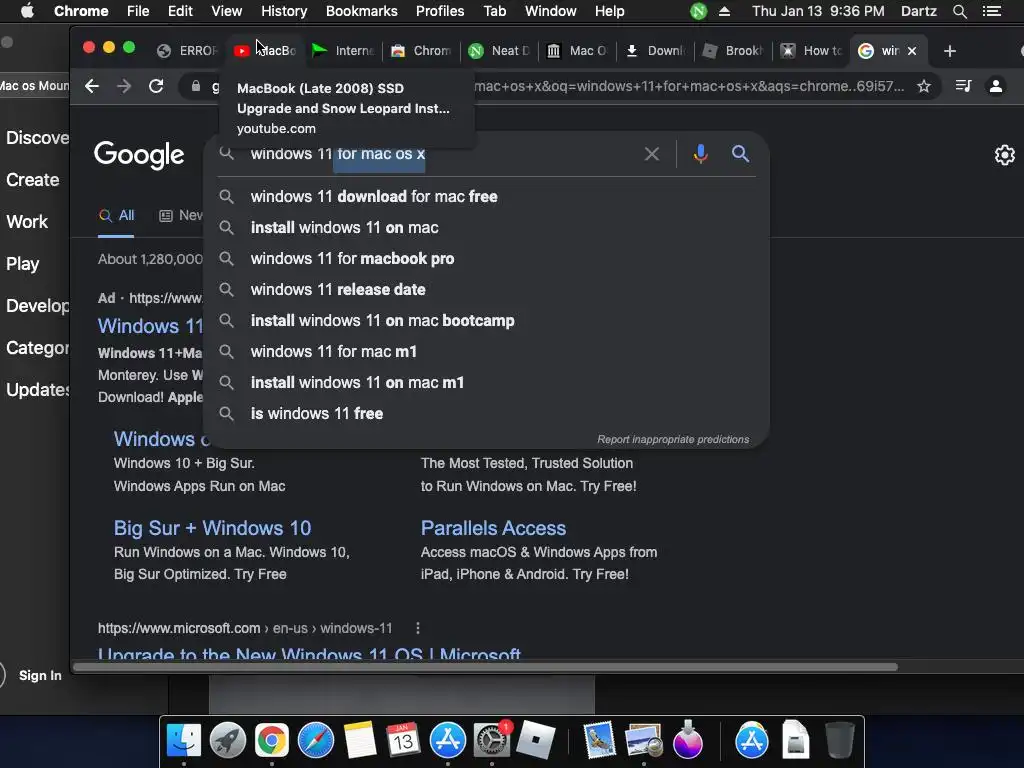Switch to the How to tab

[x=810, y=51]
